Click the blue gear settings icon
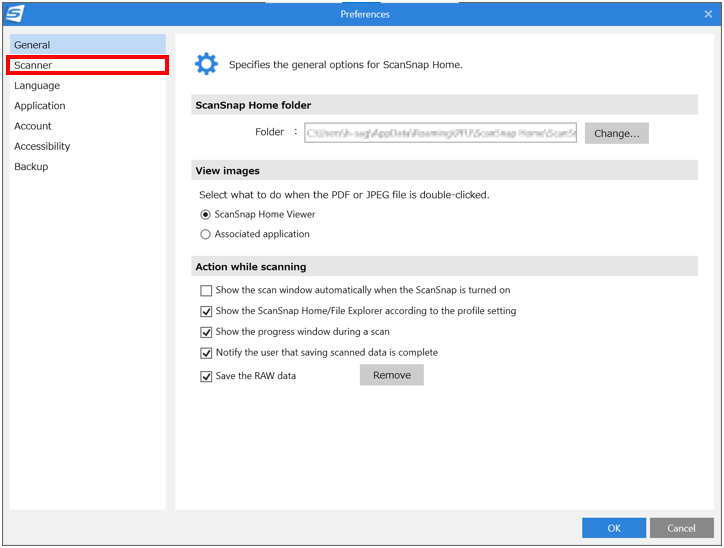Image resolution: width=724 pixels, height=548 pixels. click(x=206, y=64)
